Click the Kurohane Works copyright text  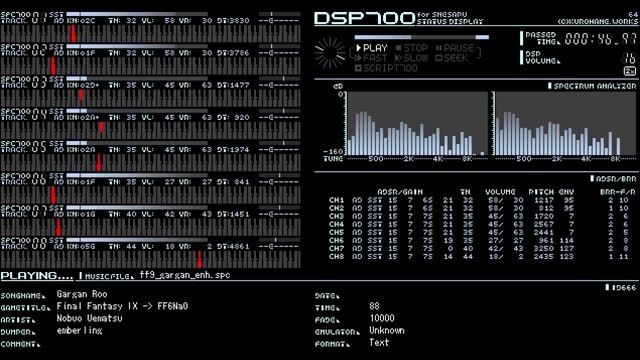tap(598, 21)
